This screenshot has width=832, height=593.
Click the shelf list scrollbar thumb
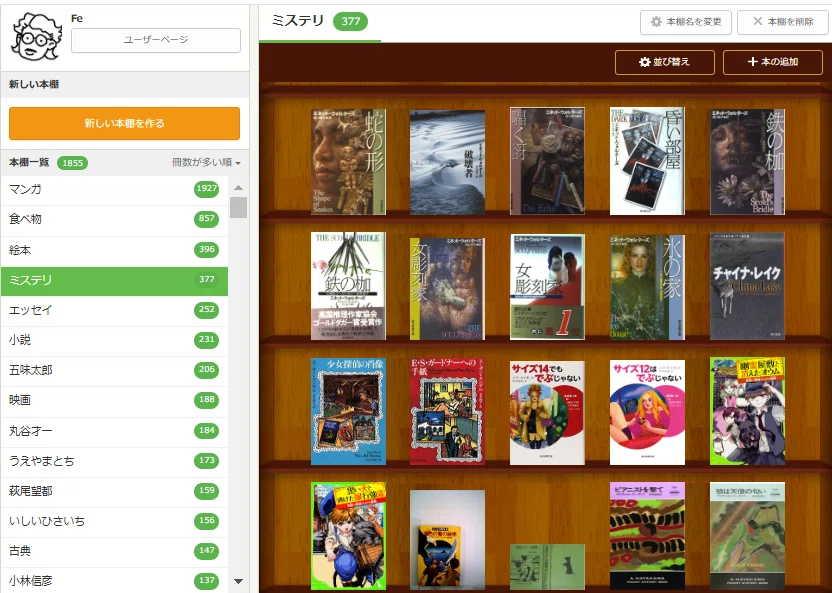click(x=238, y=207)
